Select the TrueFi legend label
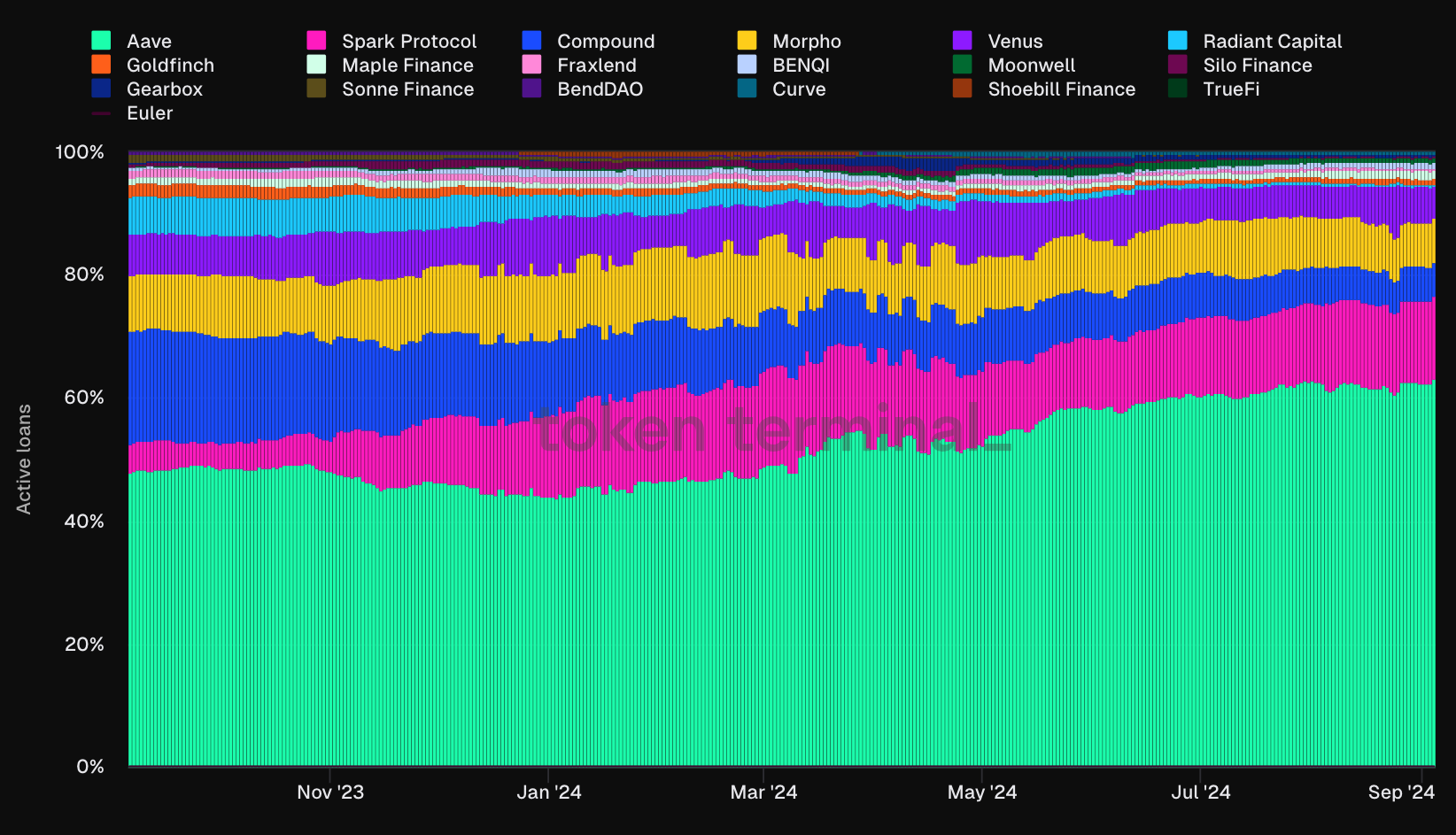 tap(1231, 89)
